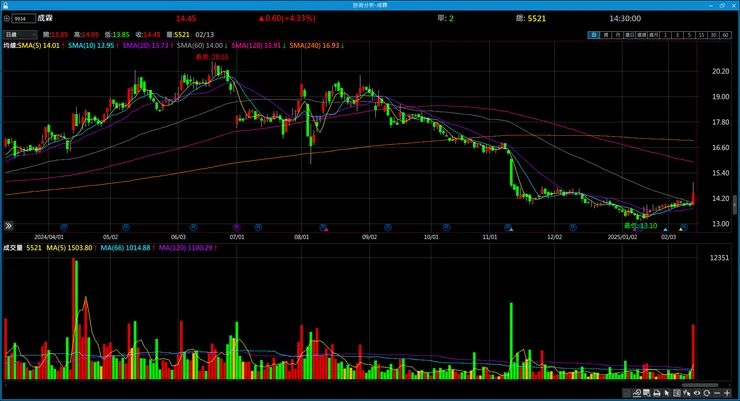Click the yellow triangle marker after 02/03
This screenshot has height=401, width=740.
tap(681, 229)
